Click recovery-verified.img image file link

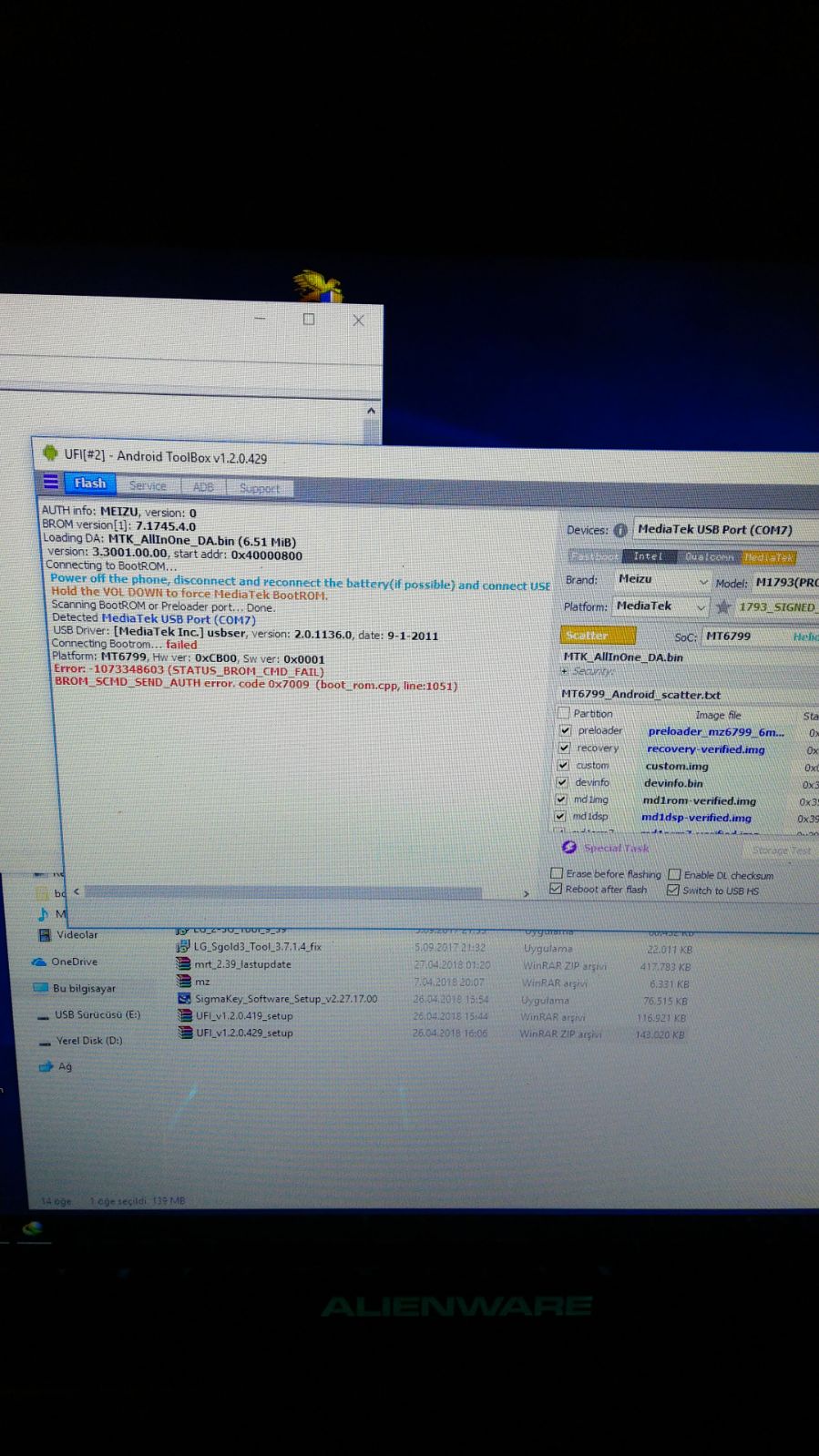(x=706, y=748)
